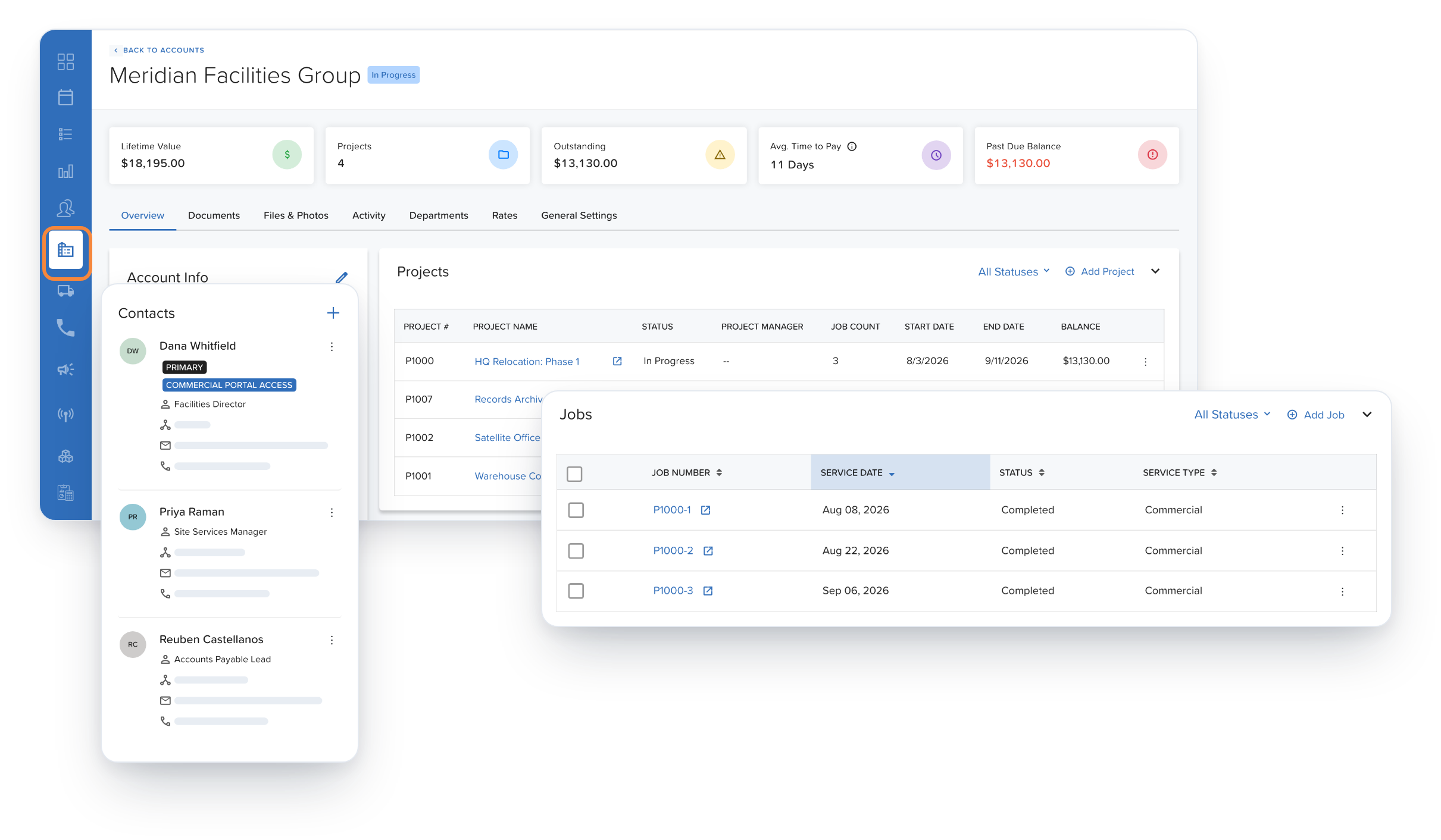
Task: Go back via Back to Accounts link
Action: point(159,50)
